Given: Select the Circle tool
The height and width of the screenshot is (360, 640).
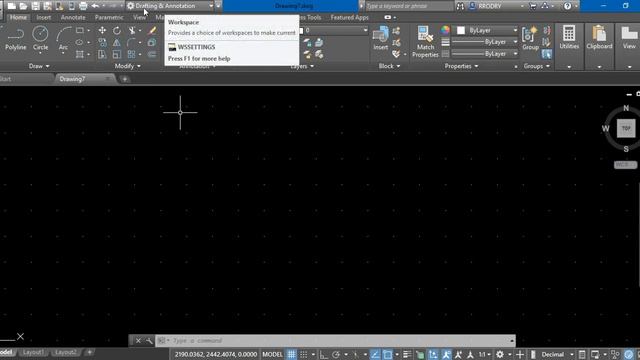Looking at the screenshot, I should pos(40,38).
